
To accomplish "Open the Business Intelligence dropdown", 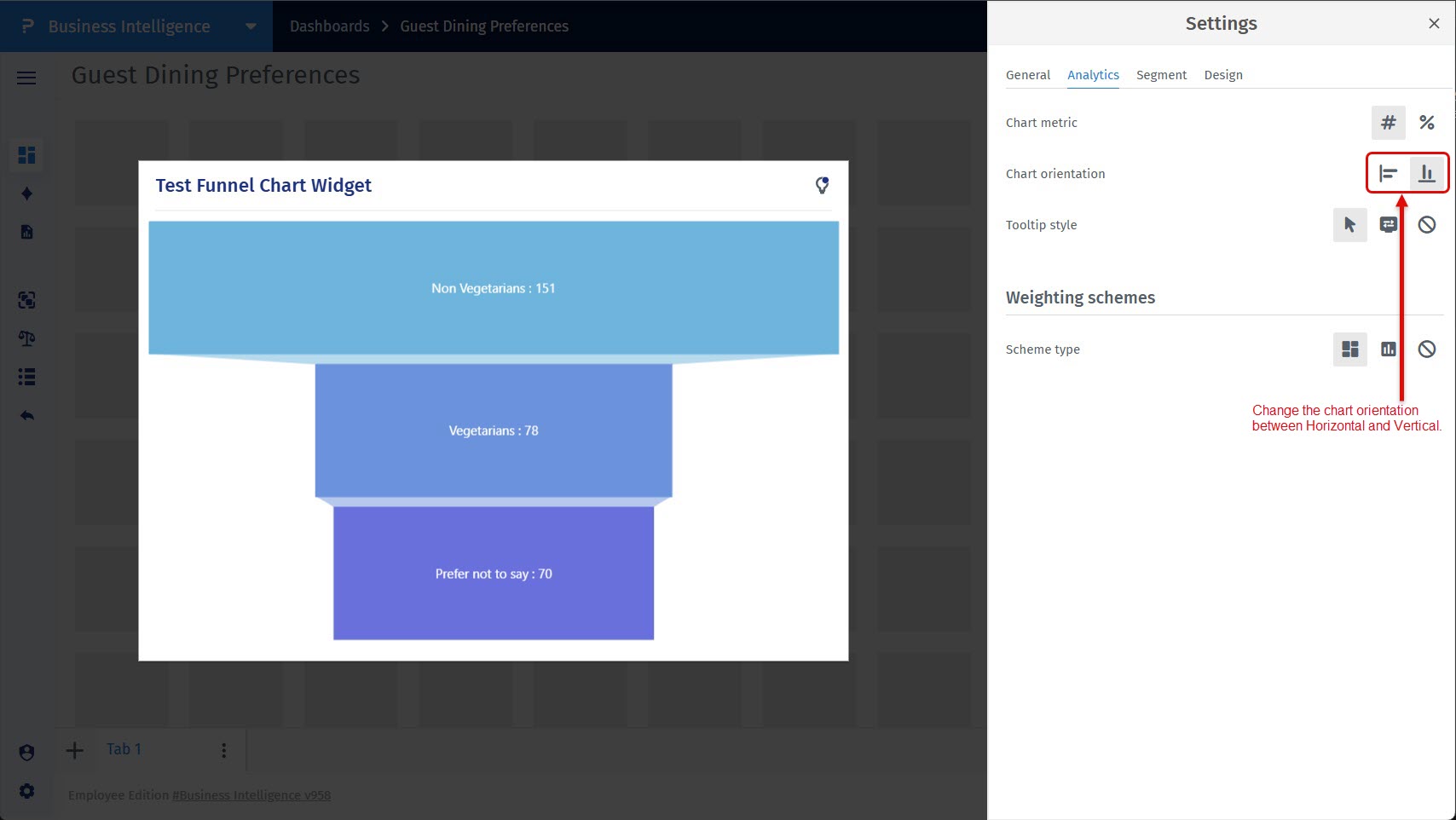I will tap(250, 26).
